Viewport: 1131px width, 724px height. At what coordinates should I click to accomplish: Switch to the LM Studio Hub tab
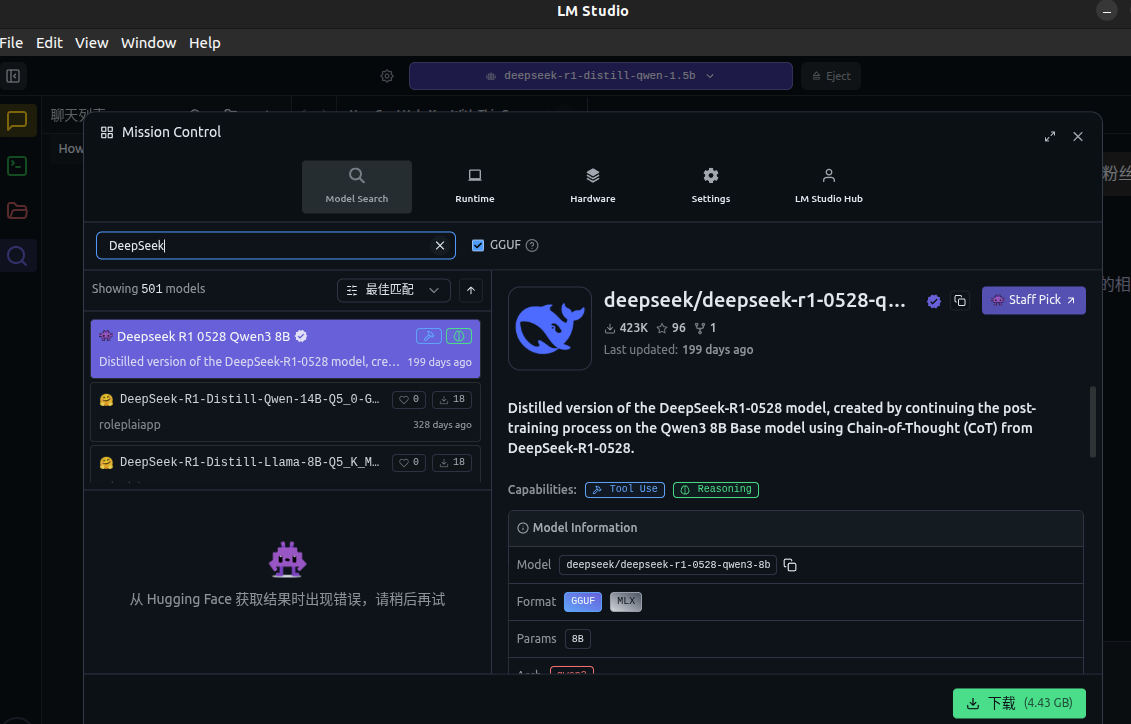828,187
